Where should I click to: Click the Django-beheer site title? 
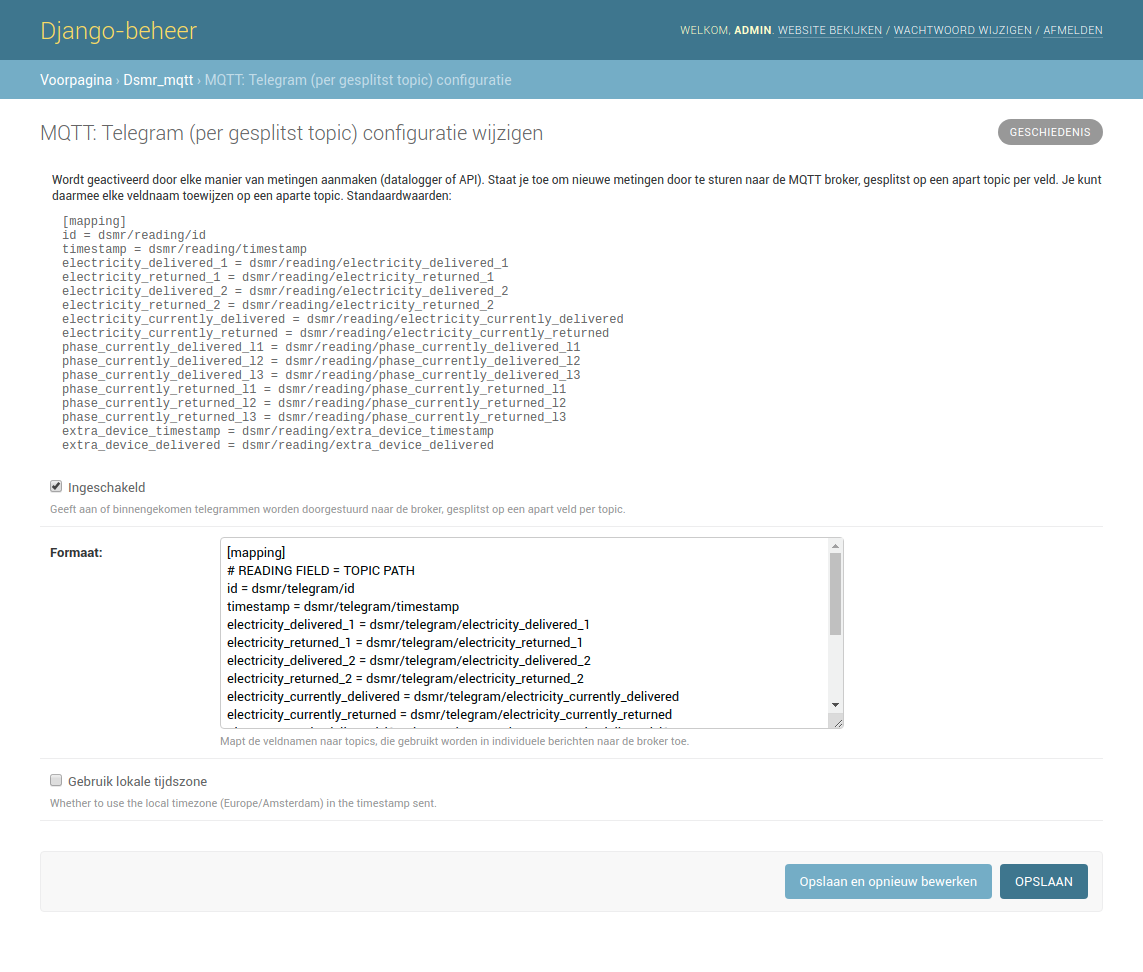point(118,31)
